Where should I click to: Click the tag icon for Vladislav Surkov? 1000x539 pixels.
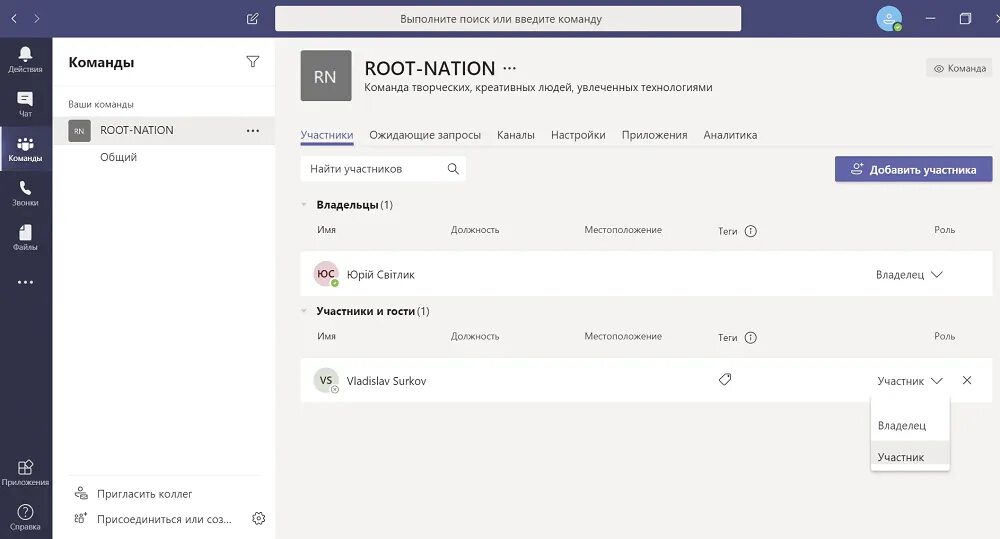click(x=725, y=380)
